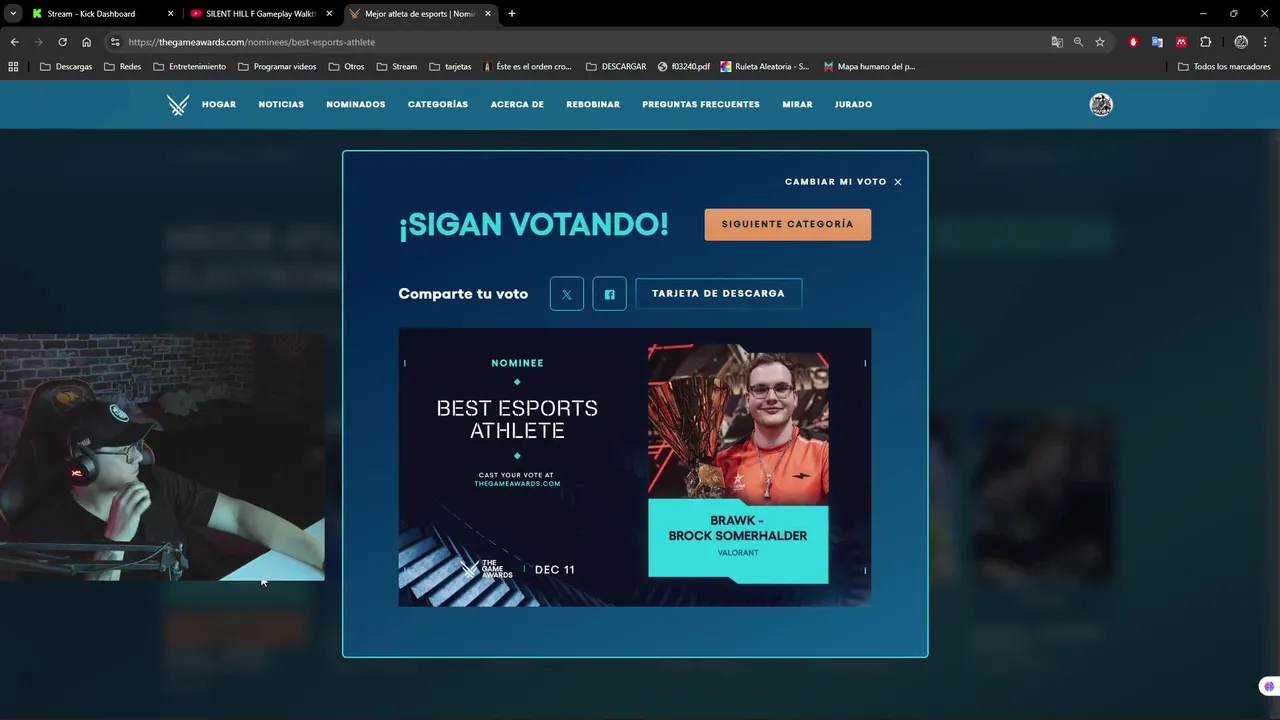
Task: Close the voting popup with the X
Action: coord(898,182)
